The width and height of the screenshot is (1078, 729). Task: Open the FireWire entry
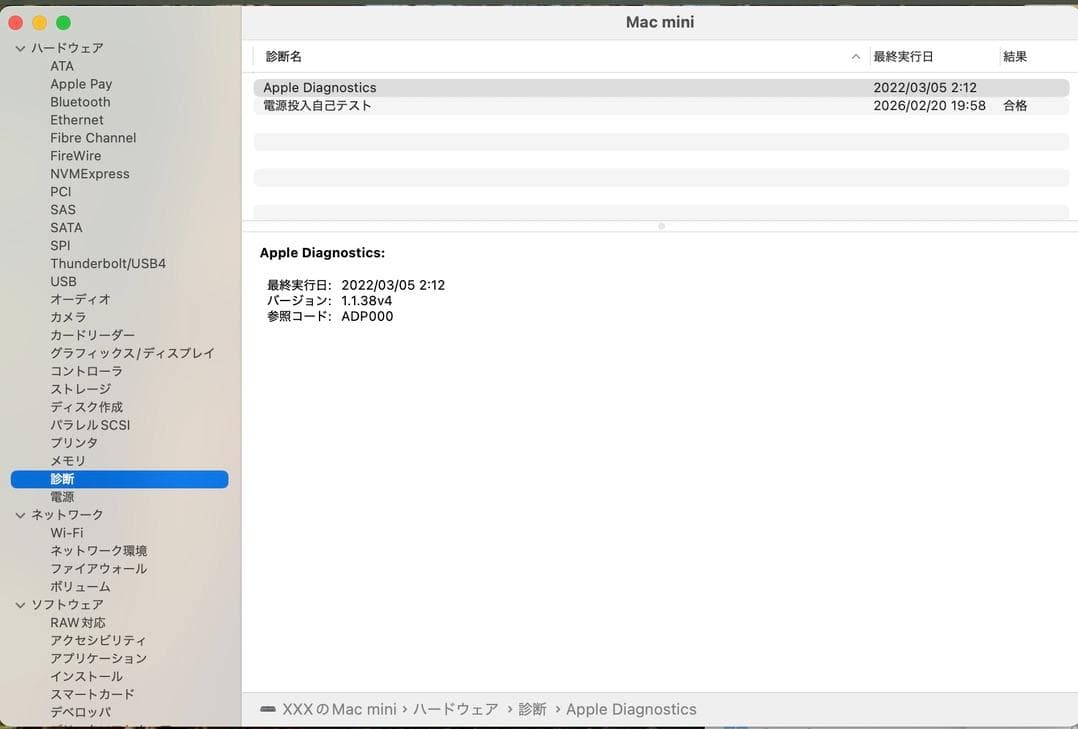(76, 155)
